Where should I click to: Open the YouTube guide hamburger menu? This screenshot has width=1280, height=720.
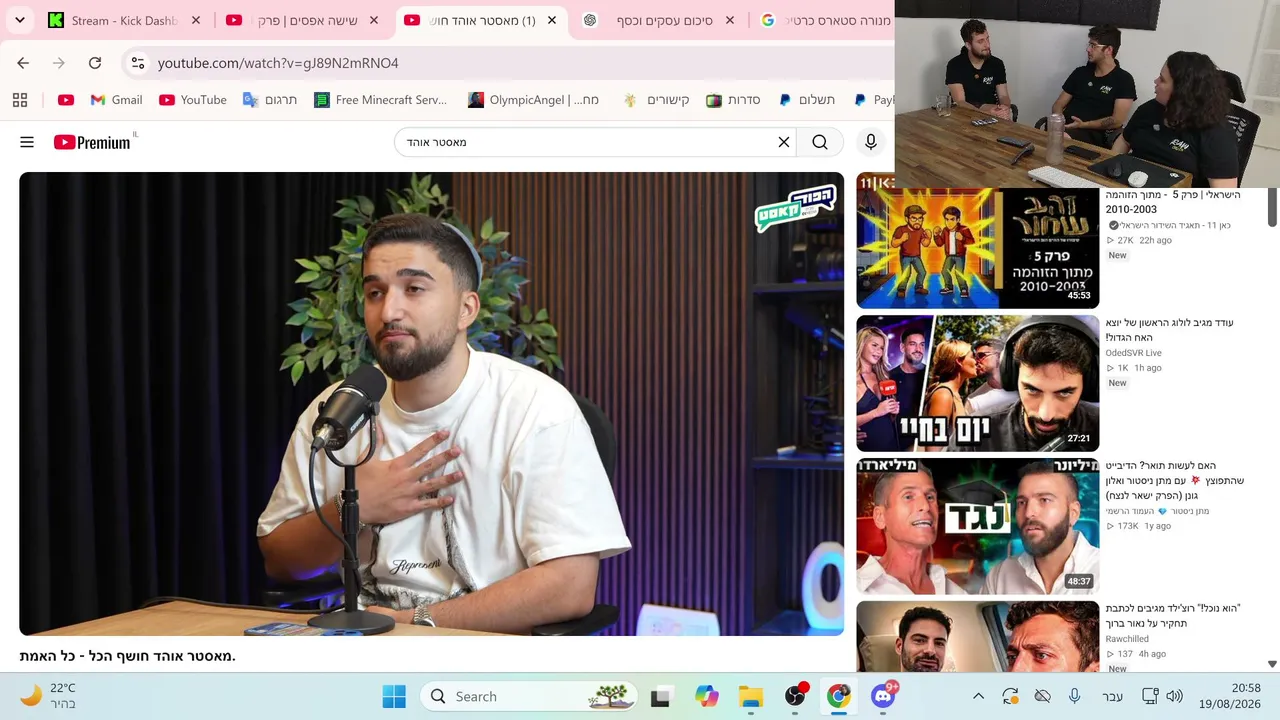(27, 142)
